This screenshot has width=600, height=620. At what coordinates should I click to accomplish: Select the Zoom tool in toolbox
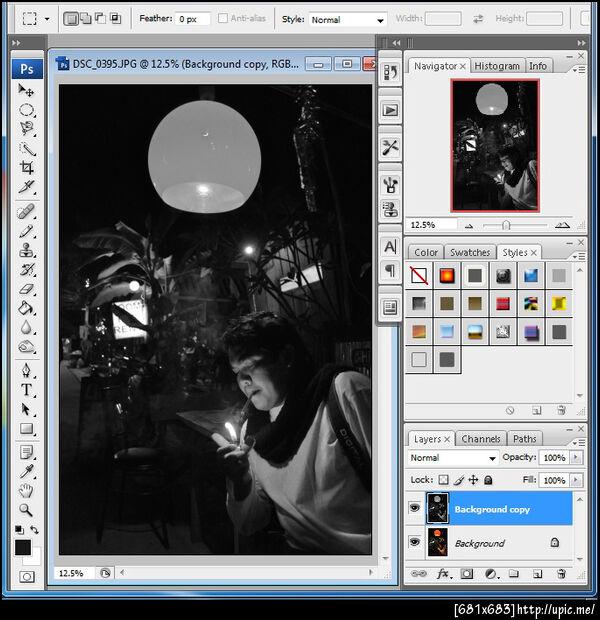pyautogui.click(x=27, y=510)
